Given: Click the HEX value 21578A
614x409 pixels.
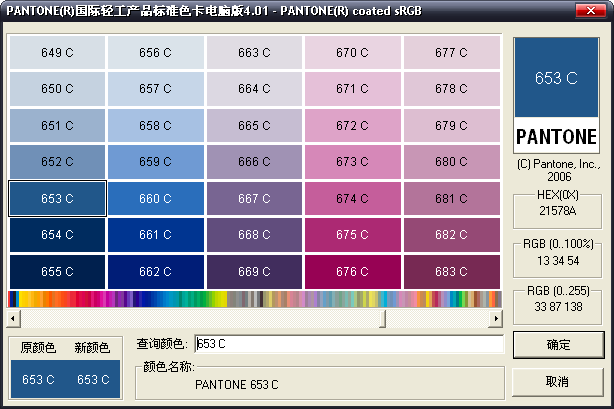Looking at the screenshot, I should 558,211.
